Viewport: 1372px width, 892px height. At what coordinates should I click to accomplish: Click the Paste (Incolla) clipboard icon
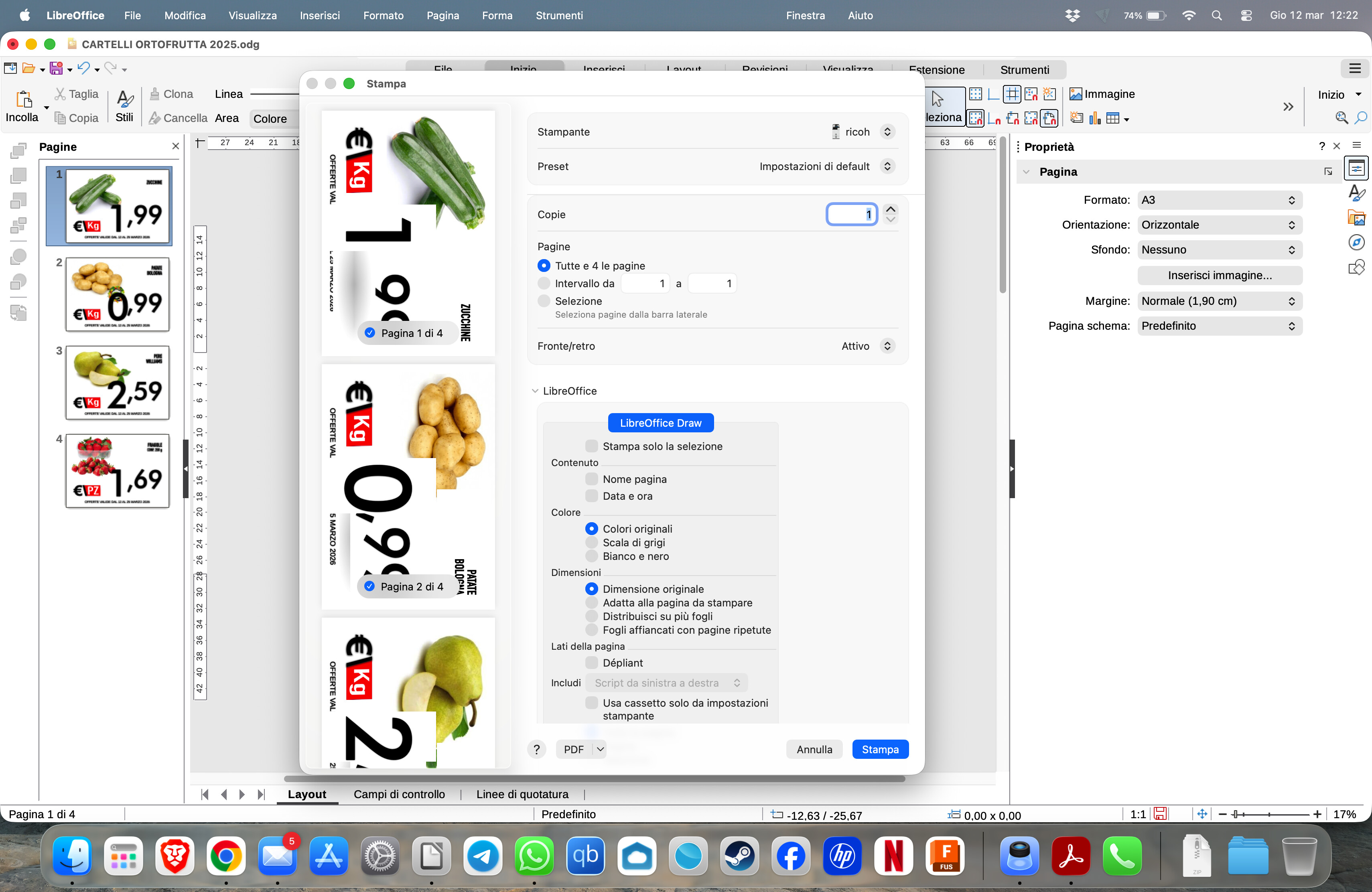tap(24, 99)
